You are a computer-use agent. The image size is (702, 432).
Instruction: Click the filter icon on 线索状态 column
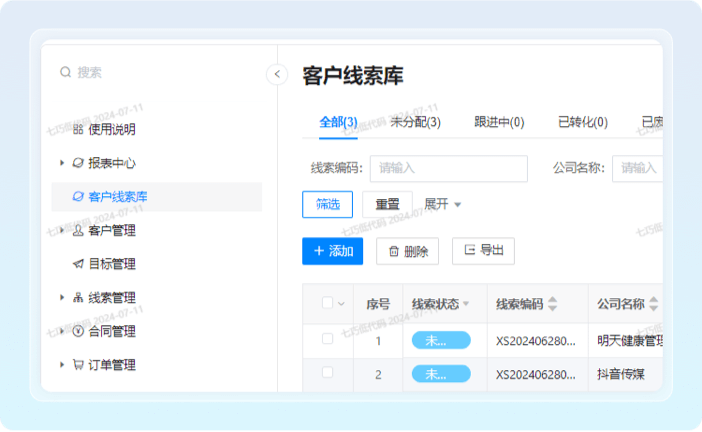click(466, 304)
